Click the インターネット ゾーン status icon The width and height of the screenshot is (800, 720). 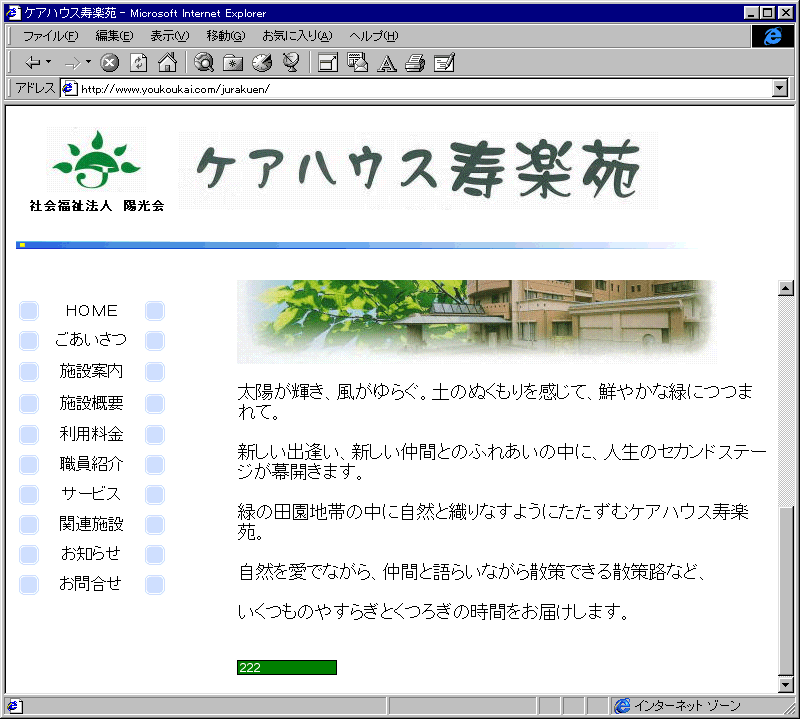pyautogui.click(x=622, y=706)
